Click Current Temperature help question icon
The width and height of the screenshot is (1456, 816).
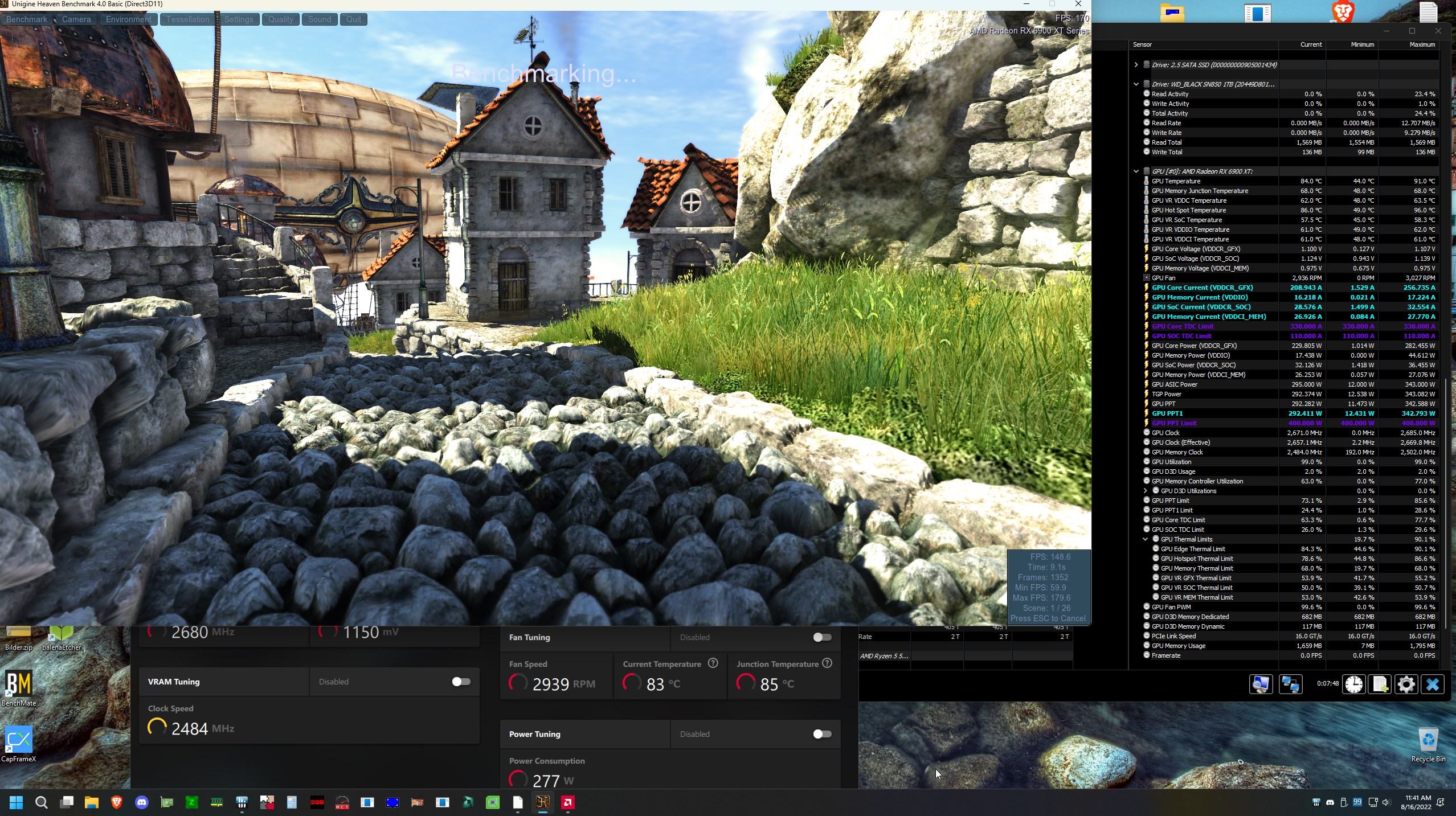713,663
